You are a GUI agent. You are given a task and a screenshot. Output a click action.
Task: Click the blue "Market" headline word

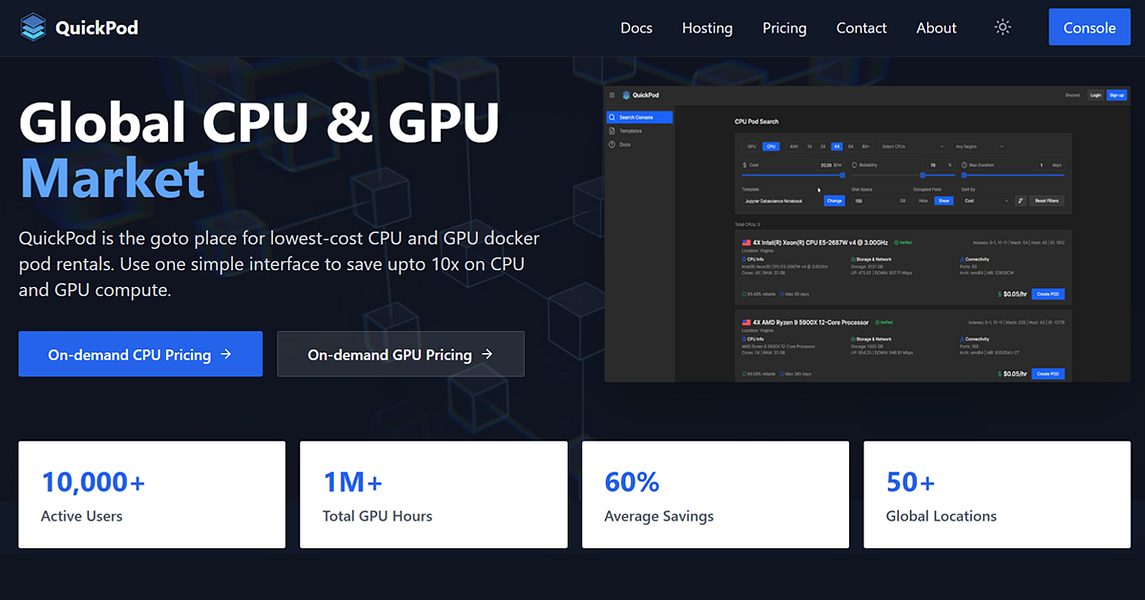(x=112, y=178)
